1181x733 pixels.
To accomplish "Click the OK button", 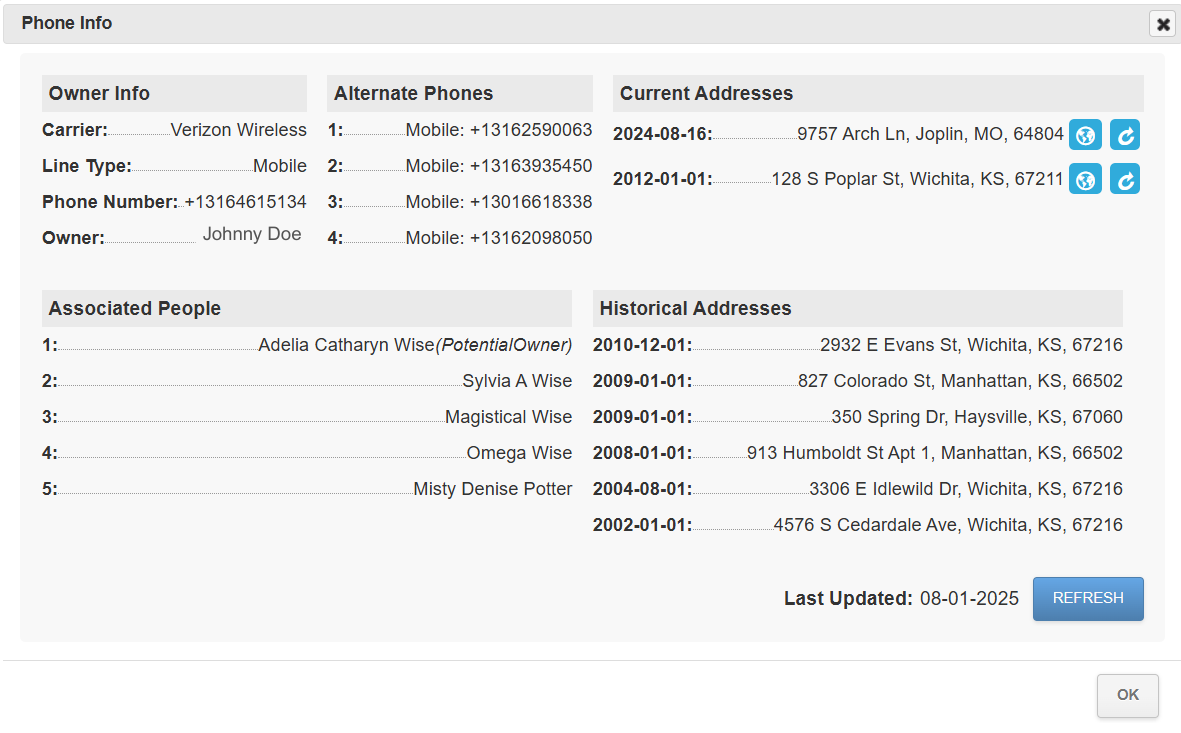I will tap(1127, 695).
